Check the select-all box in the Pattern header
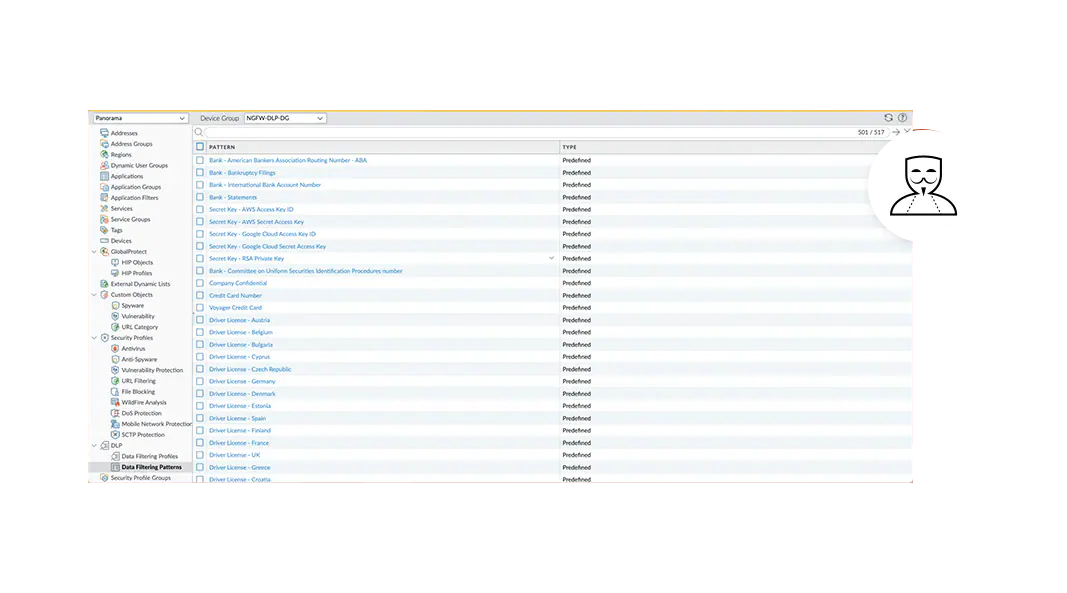Screen dimensions: 1067x593 click(x=200, y=146)
